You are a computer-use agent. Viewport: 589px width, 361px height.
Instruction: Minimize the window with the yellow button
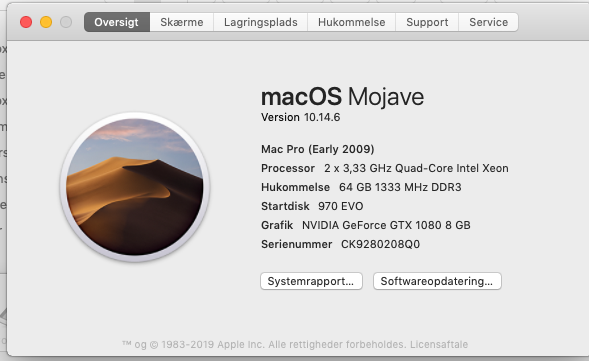point(46,22)
